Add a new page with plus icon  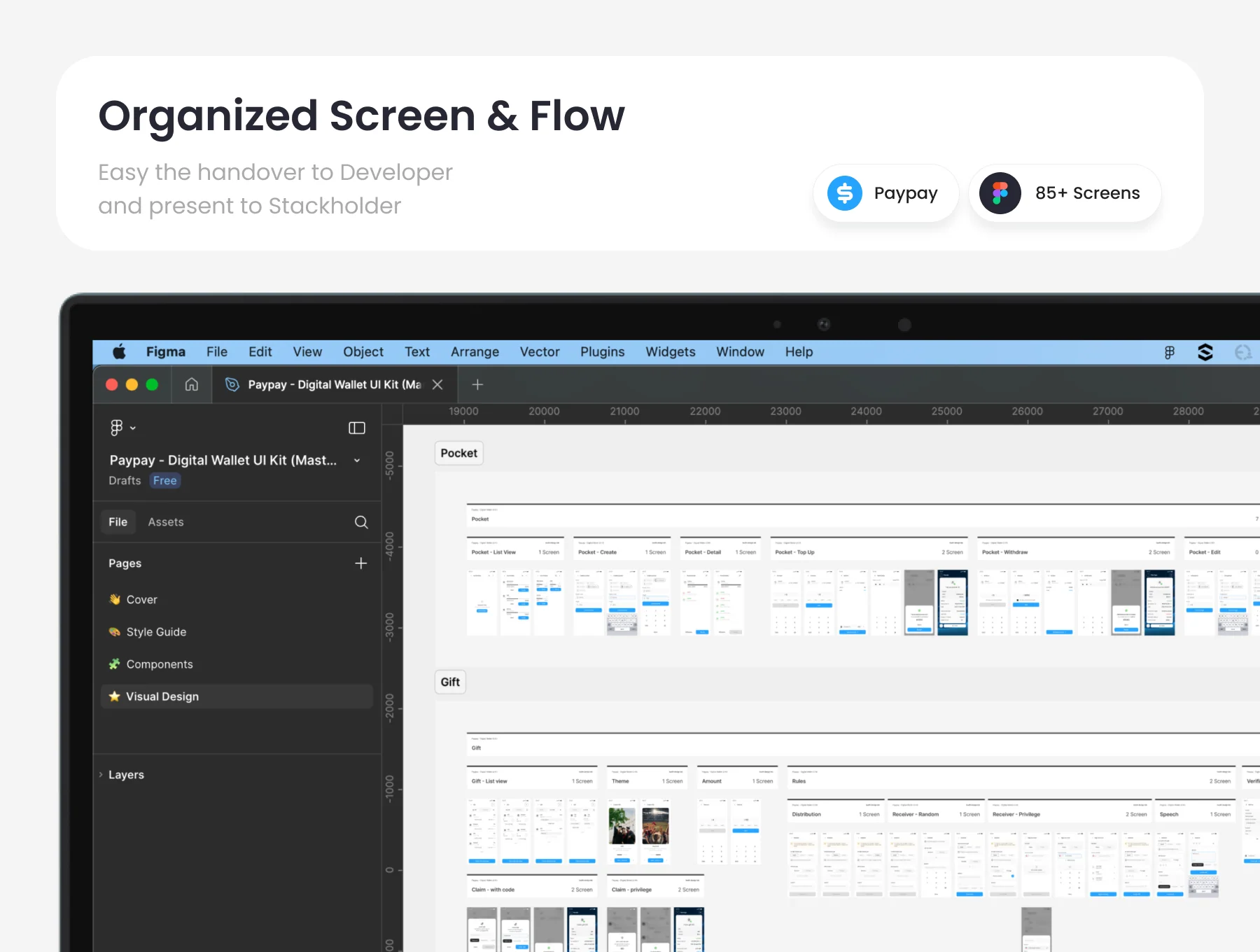[360, 563]
